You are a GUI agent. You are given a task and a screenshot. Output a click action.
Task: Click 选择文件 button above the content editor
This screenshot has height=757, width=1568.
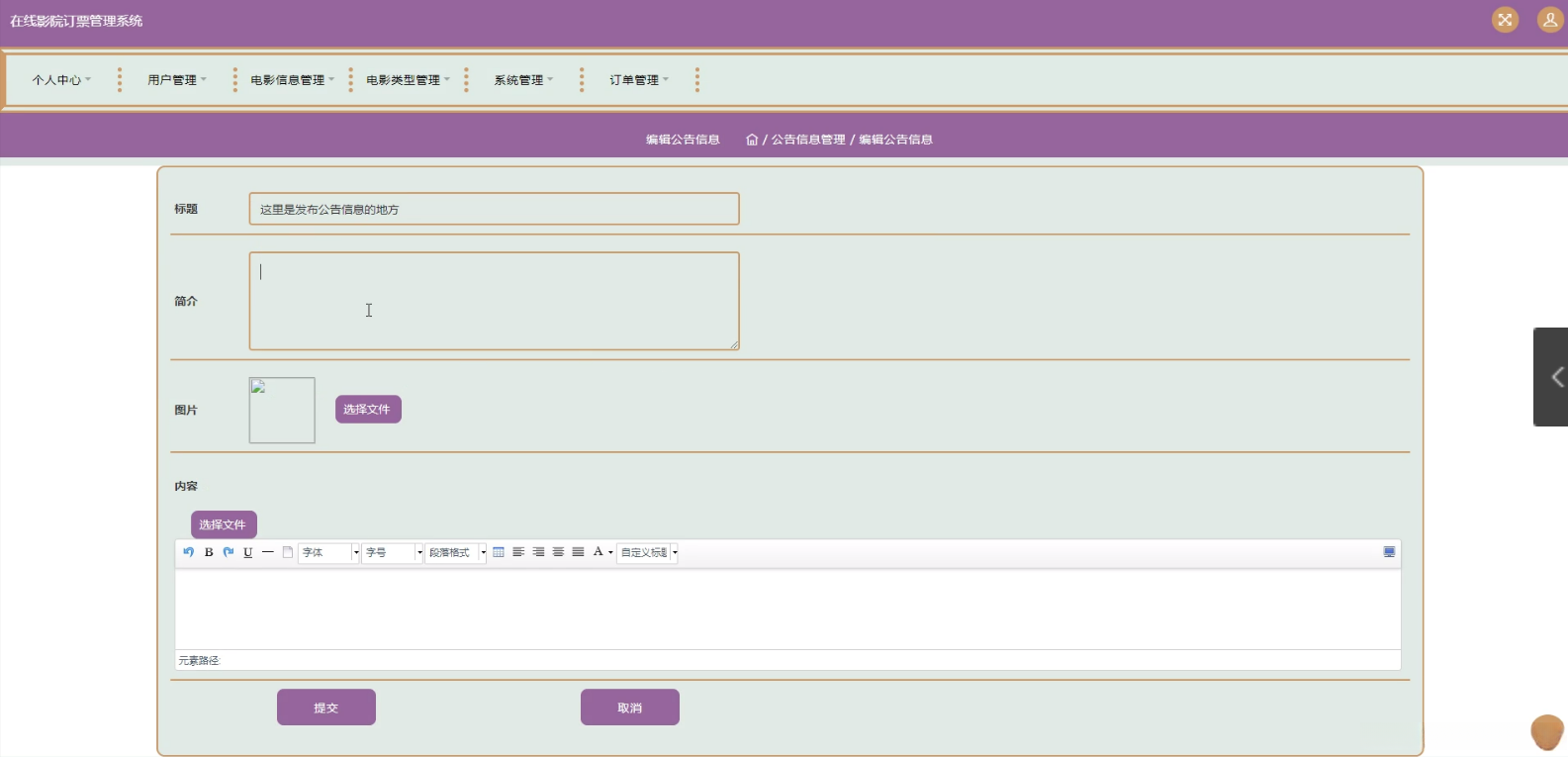[224, 524]
